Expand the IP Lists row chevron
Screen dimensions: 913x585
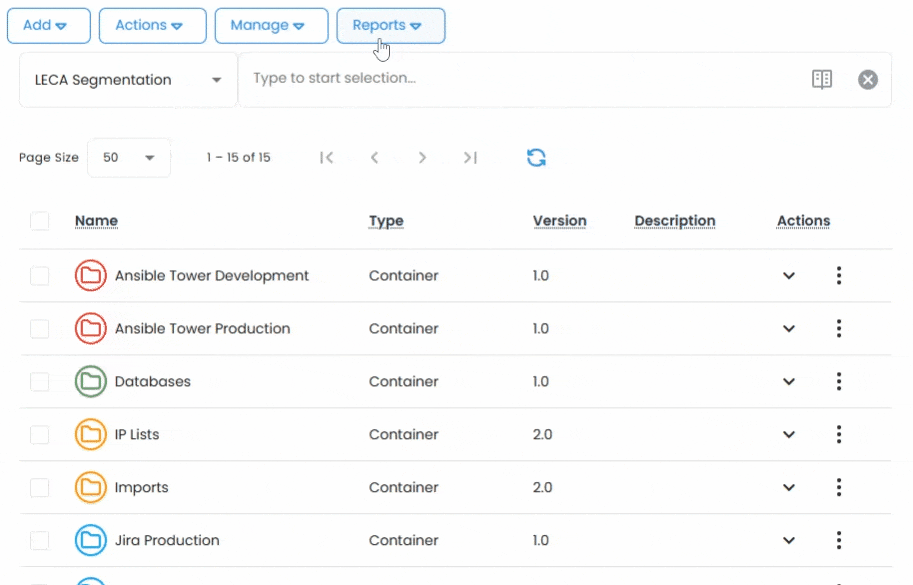788,434
